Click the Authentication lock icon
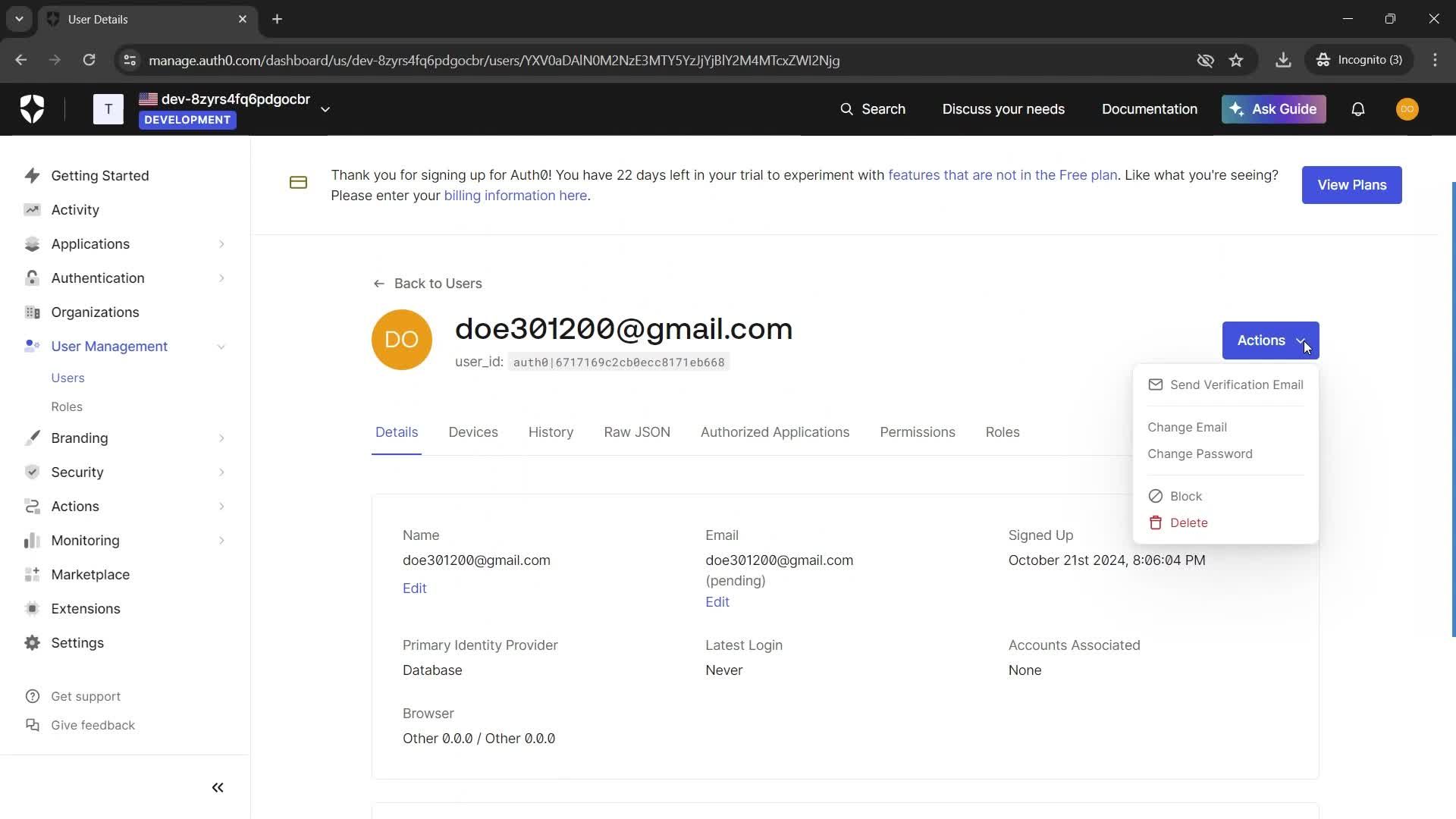 32,278
